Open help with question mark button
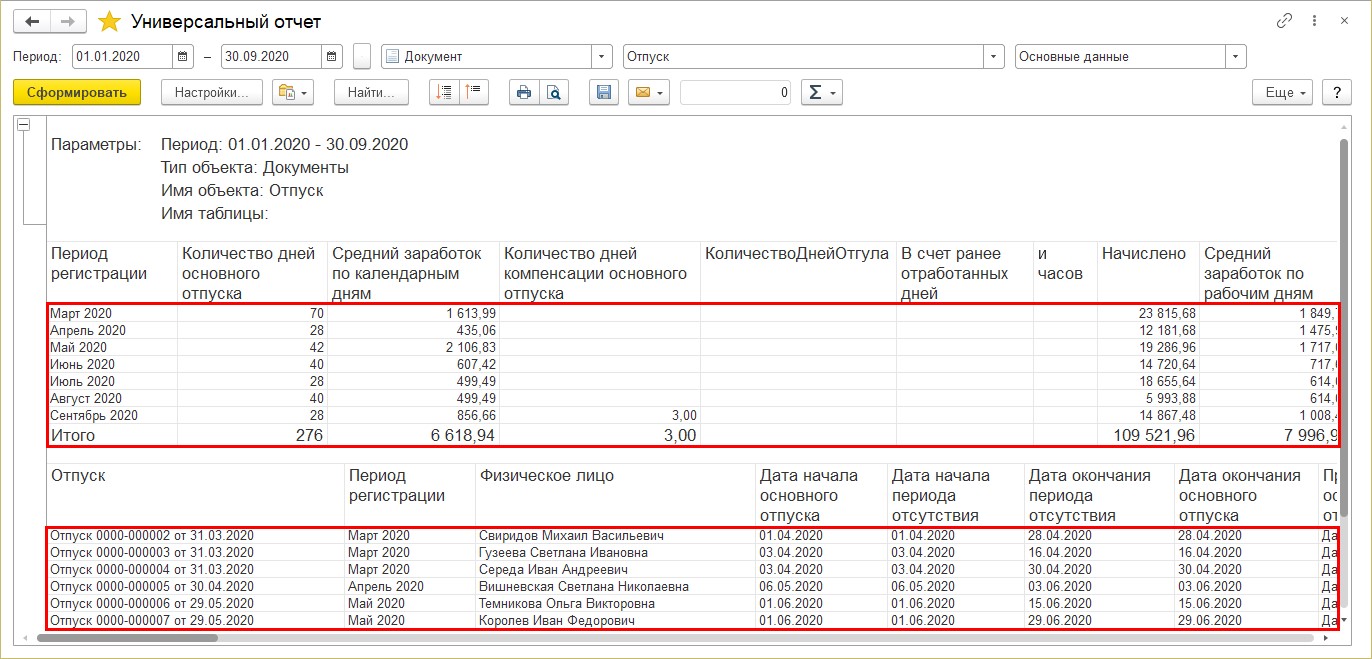Image resolution: width=1372 pixels, height=659 pixels. click(1337, 92)
